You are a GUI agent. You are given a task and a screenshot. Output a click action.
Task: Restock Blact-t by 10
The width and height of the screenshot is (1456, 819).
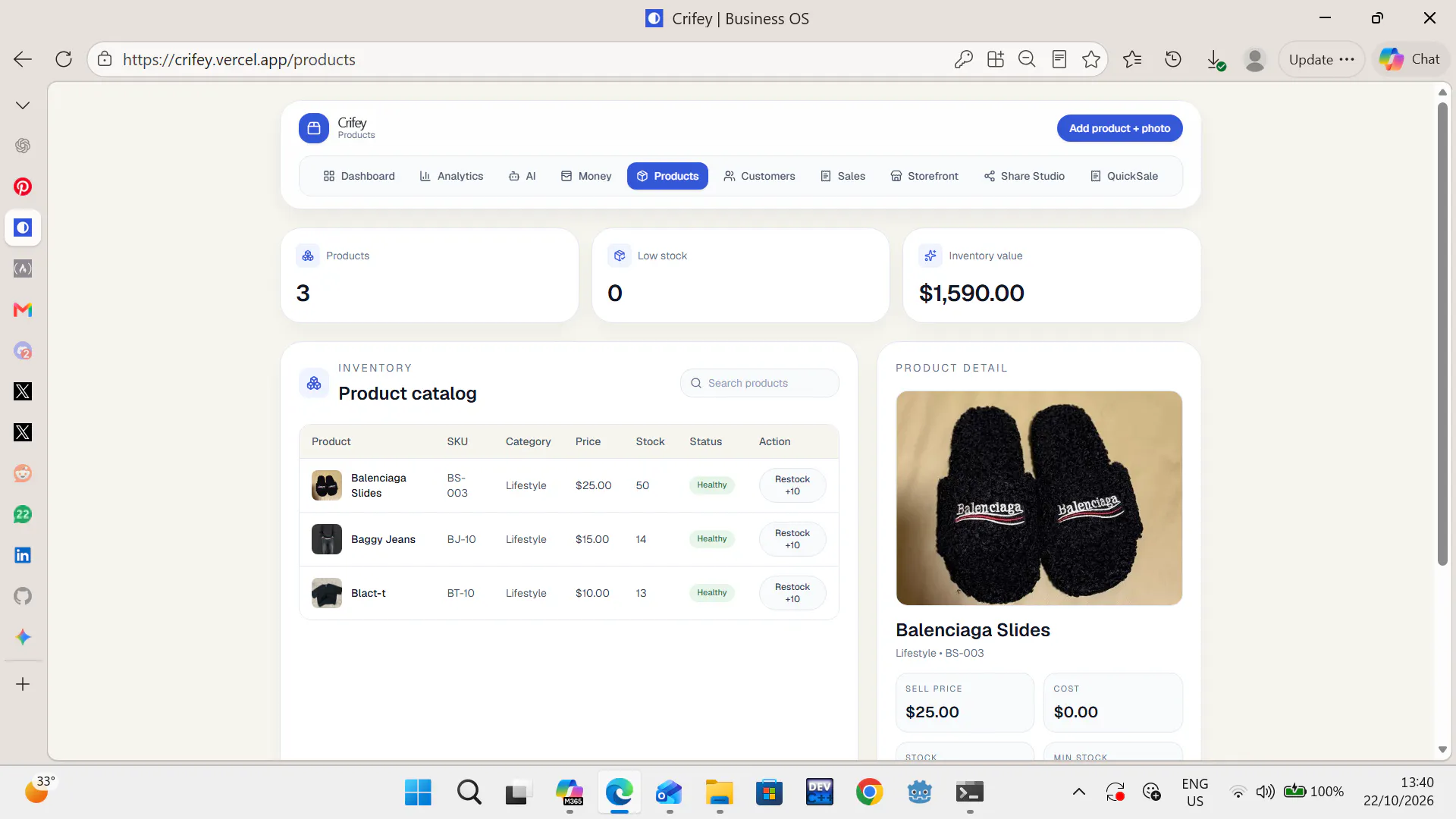[x=792, y=593]
